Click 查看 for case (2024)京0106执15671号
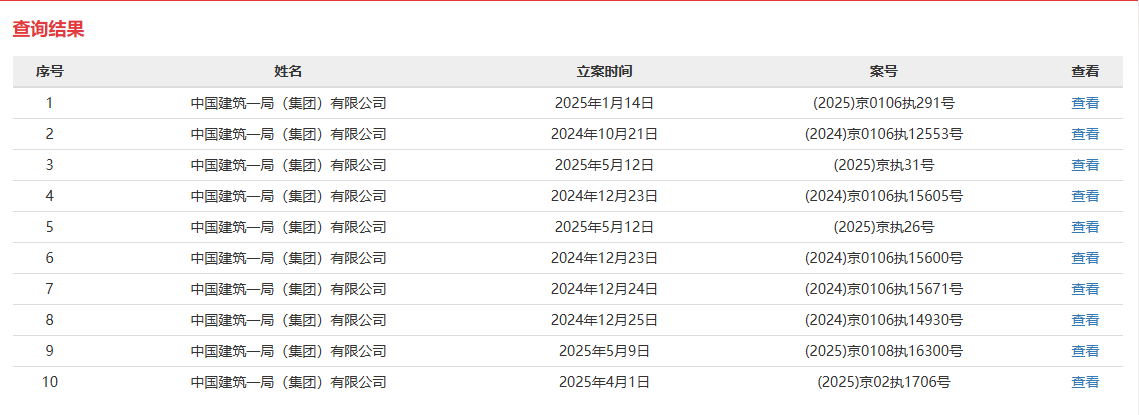Screen dimensions: 1139x415 pos(1085,289)
